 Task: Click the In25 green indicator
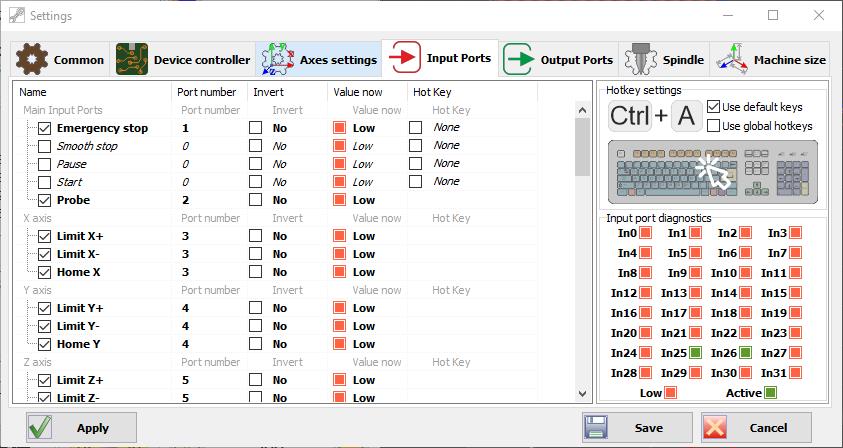pos(696,353)
